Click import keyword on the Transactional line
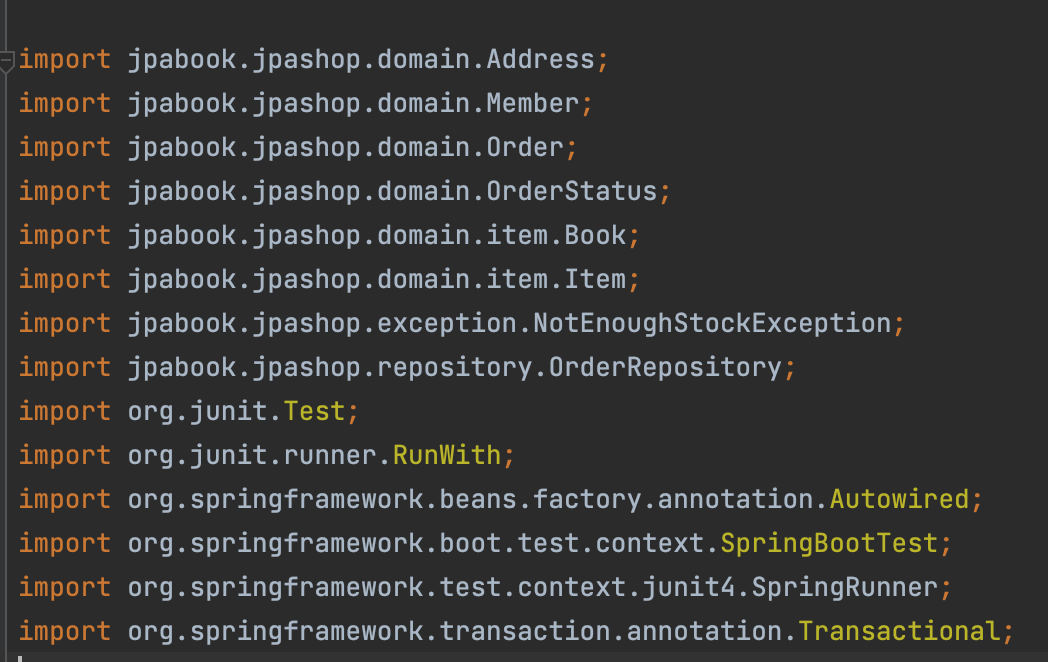This screenshot has width=1048, height=662. [x=65, y=632]
